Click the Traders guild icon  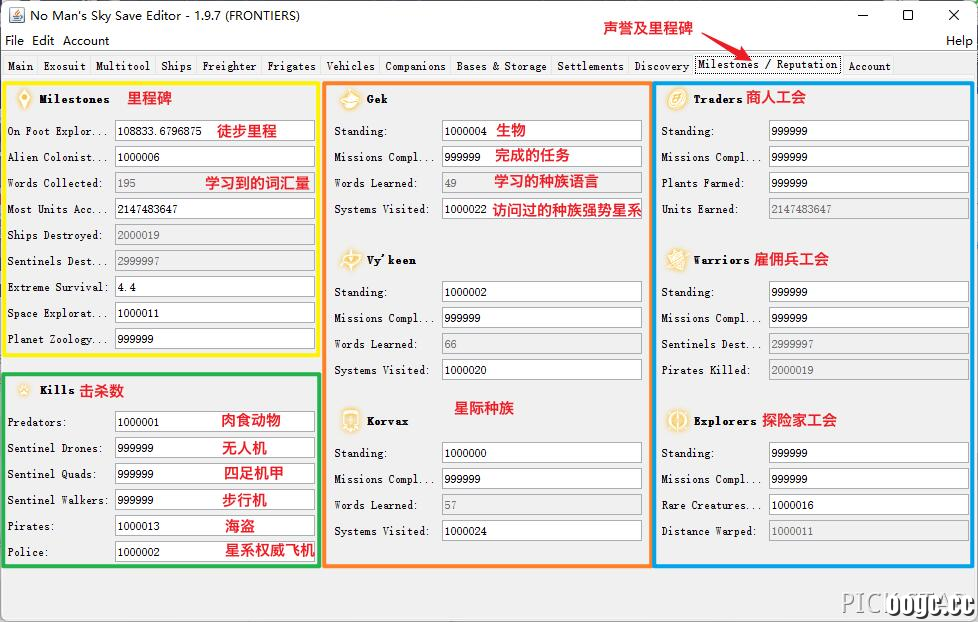[677, 99]
